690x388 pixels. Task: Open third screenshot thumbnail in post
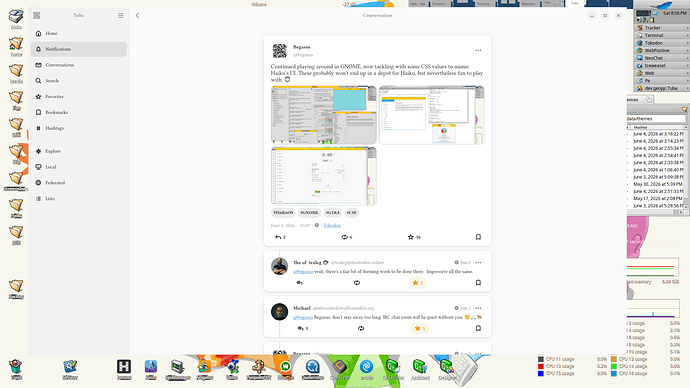323,176
